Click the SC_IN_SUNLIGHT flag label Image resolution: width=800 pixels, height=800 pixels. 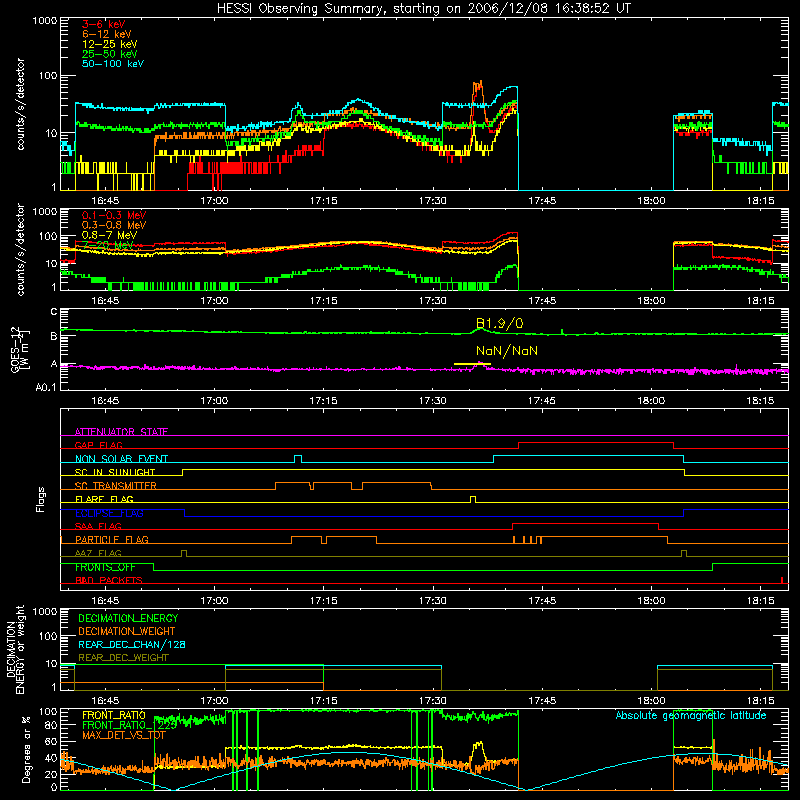[x=115, y=472]
